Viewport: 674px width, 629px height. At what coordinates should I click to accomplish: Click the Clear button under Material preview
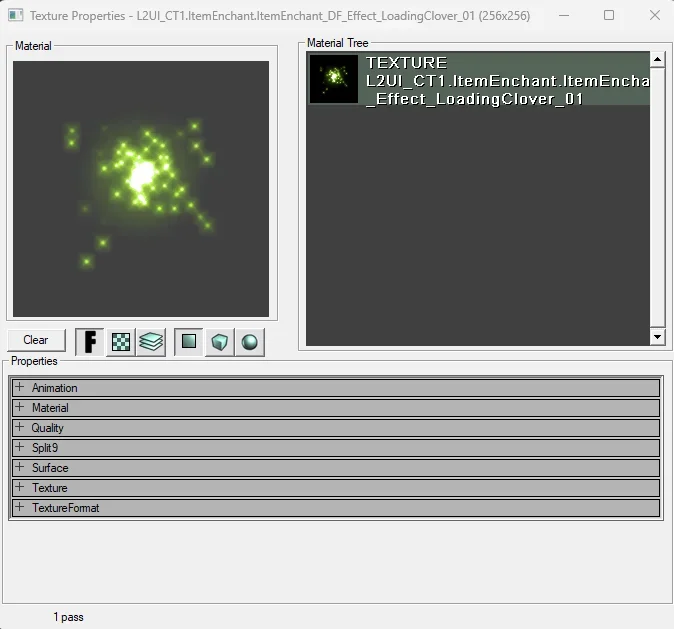36,340
